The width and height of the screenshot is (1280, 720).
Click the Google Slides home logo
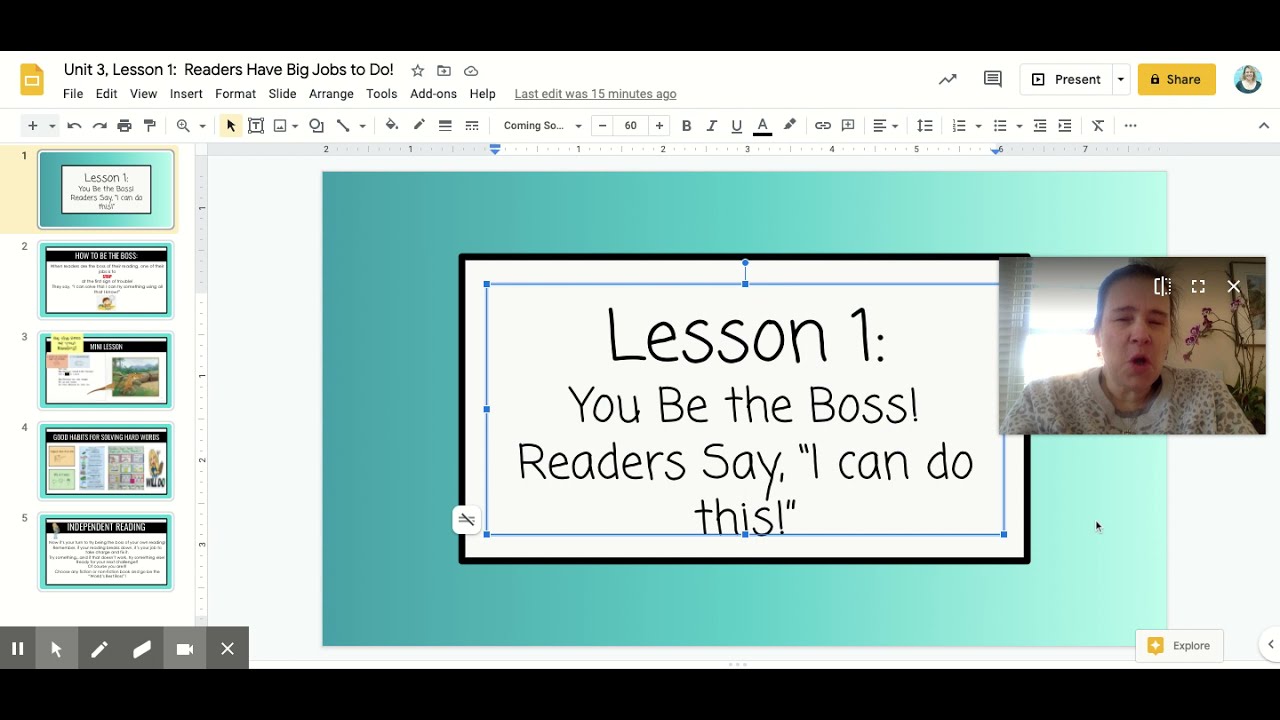pyautogui.click(x=32, y=80)
